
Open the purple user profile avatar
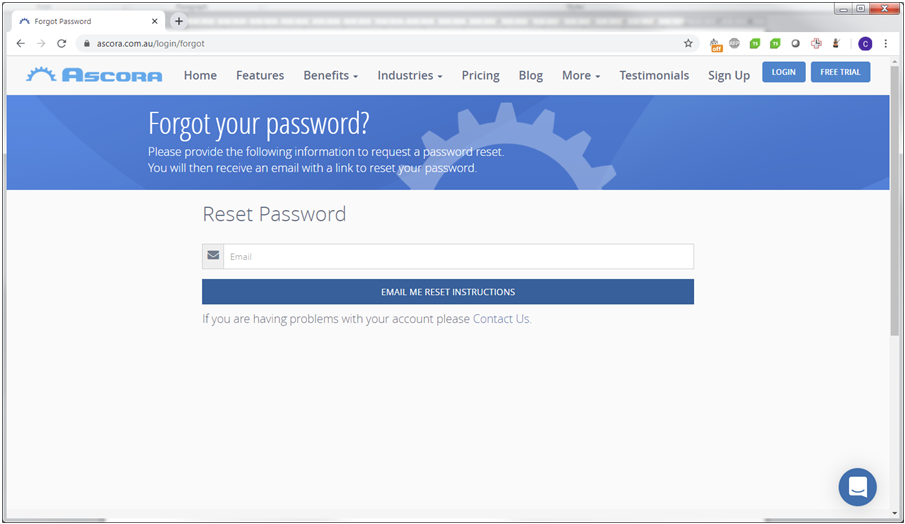(865, 44)
